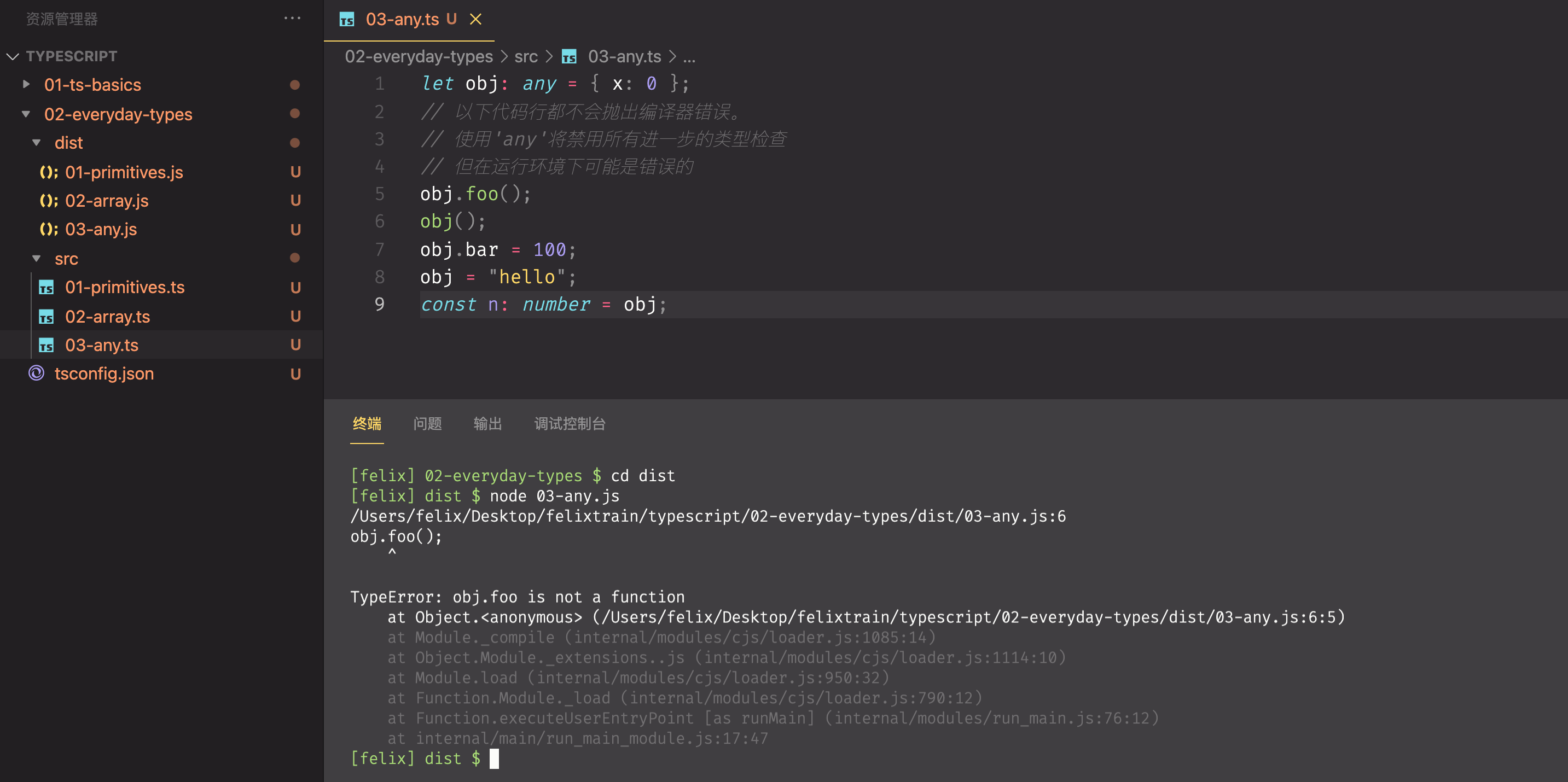The image size is (1568, 782).
Task: Switch to the 问题 problems tab
Action: [427, 424]
